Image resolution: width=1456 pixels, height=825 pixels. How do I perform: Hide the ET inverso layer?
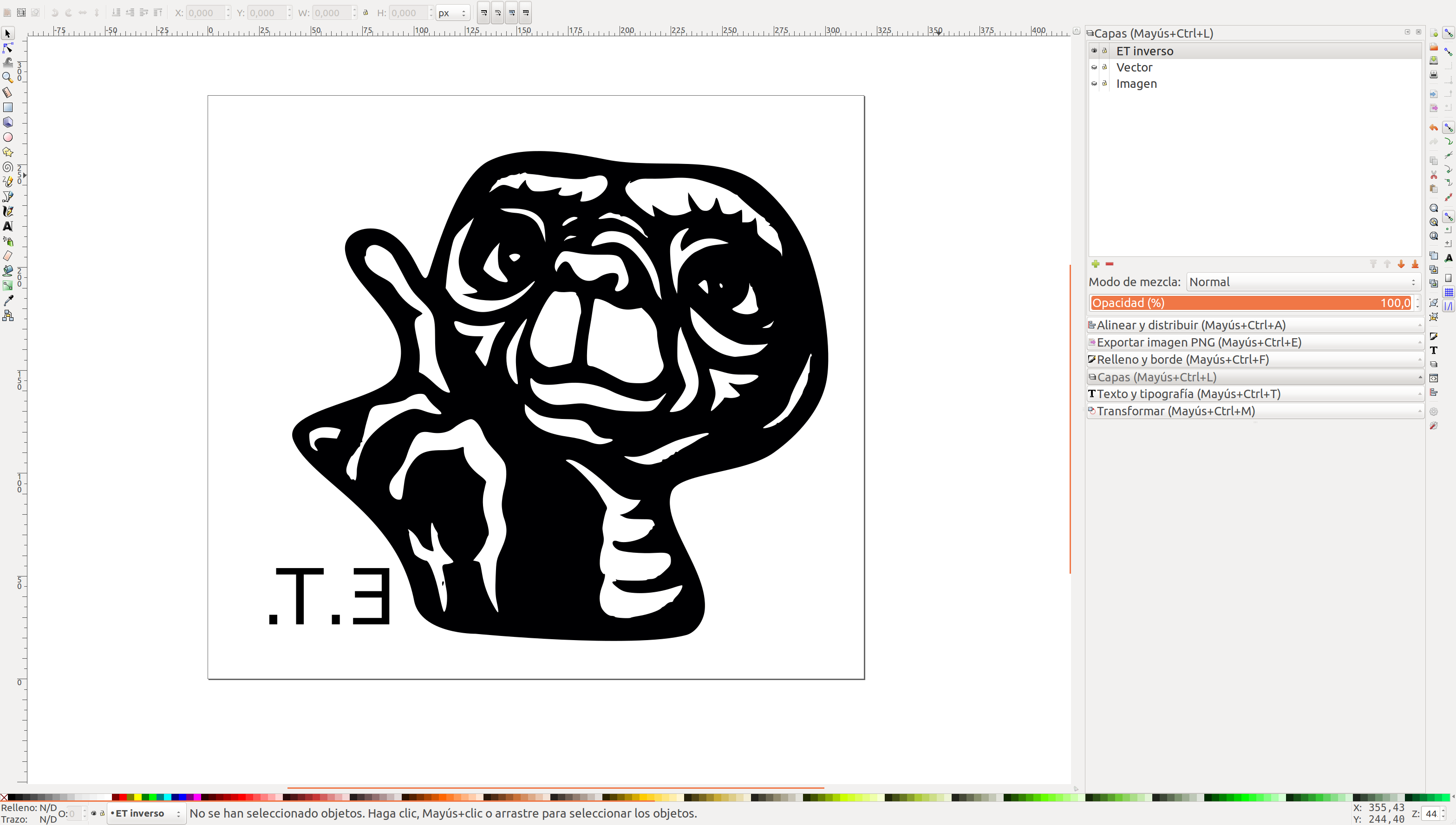click(x=1094, y=51)
